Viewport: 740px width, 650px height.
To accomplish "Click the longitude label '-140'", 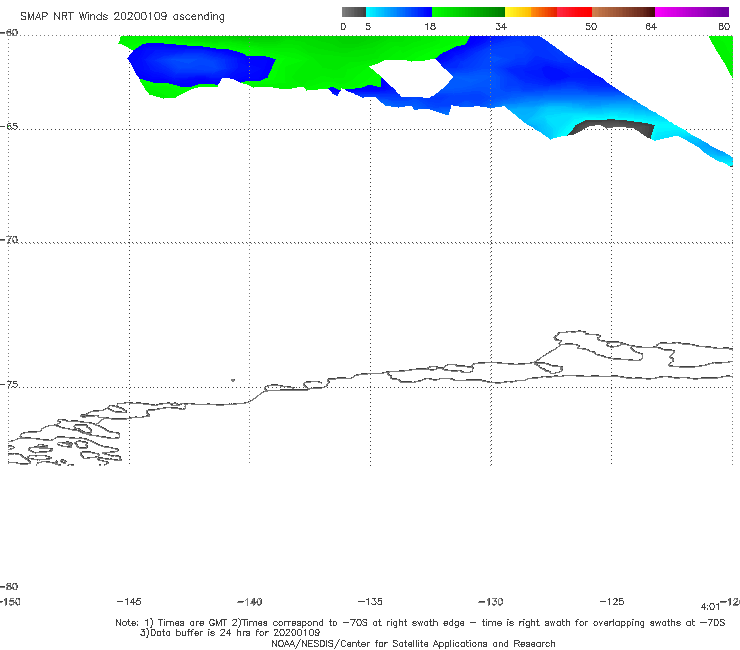I will click(x=250, y=601).
